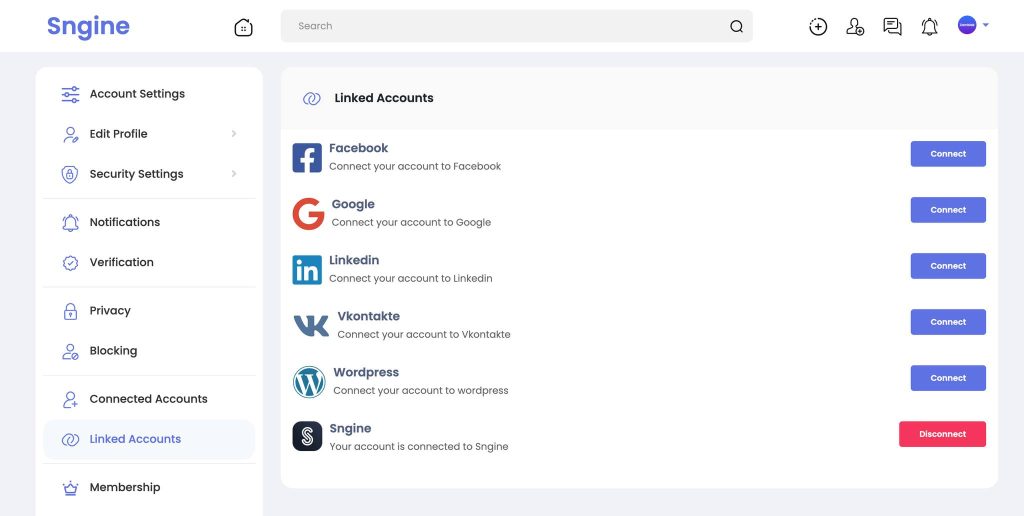Screen dimensions: 1024x516
Task: Open the user avatar dropdown arrow
Action: [985, 25]
